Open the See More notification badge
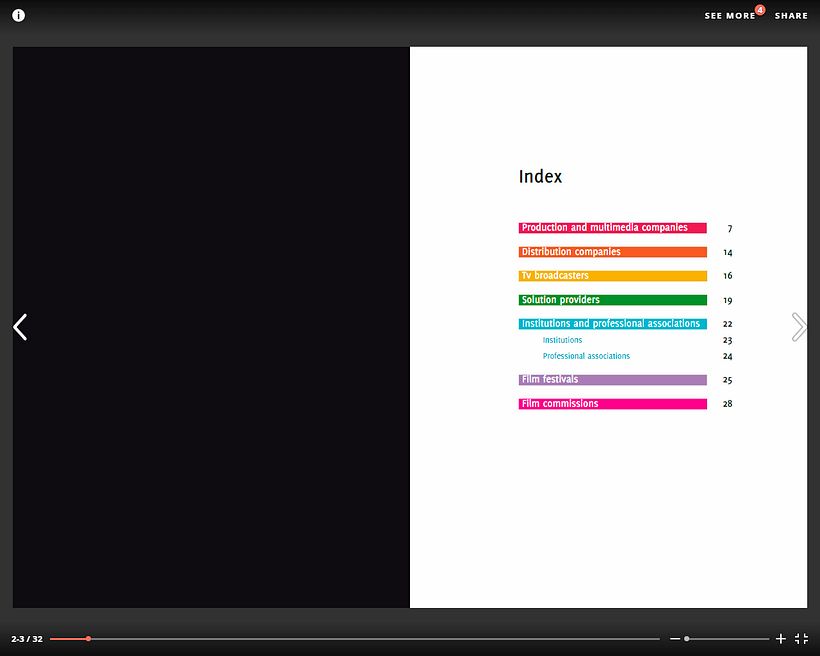Image resolution: width=820 pixels, height=656 pixels. (760, 10)
